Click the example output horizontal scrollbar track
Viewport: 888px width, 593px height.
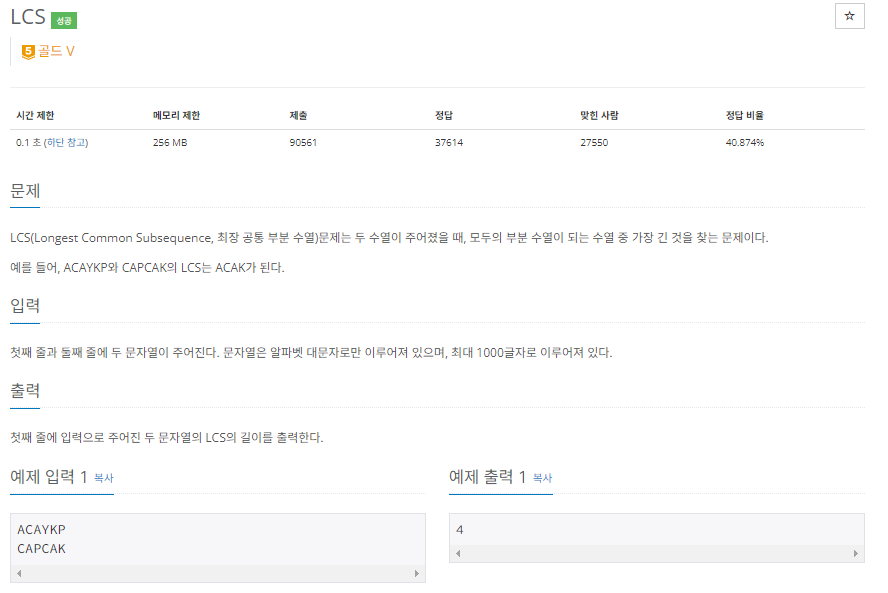pos(657,553)
